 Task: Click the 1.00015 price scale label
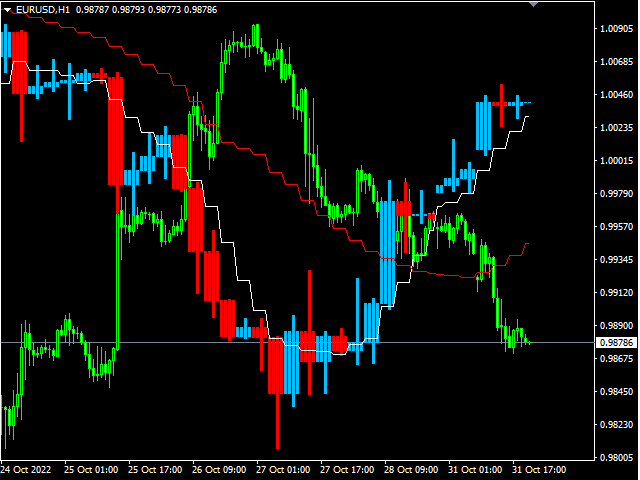616,161
